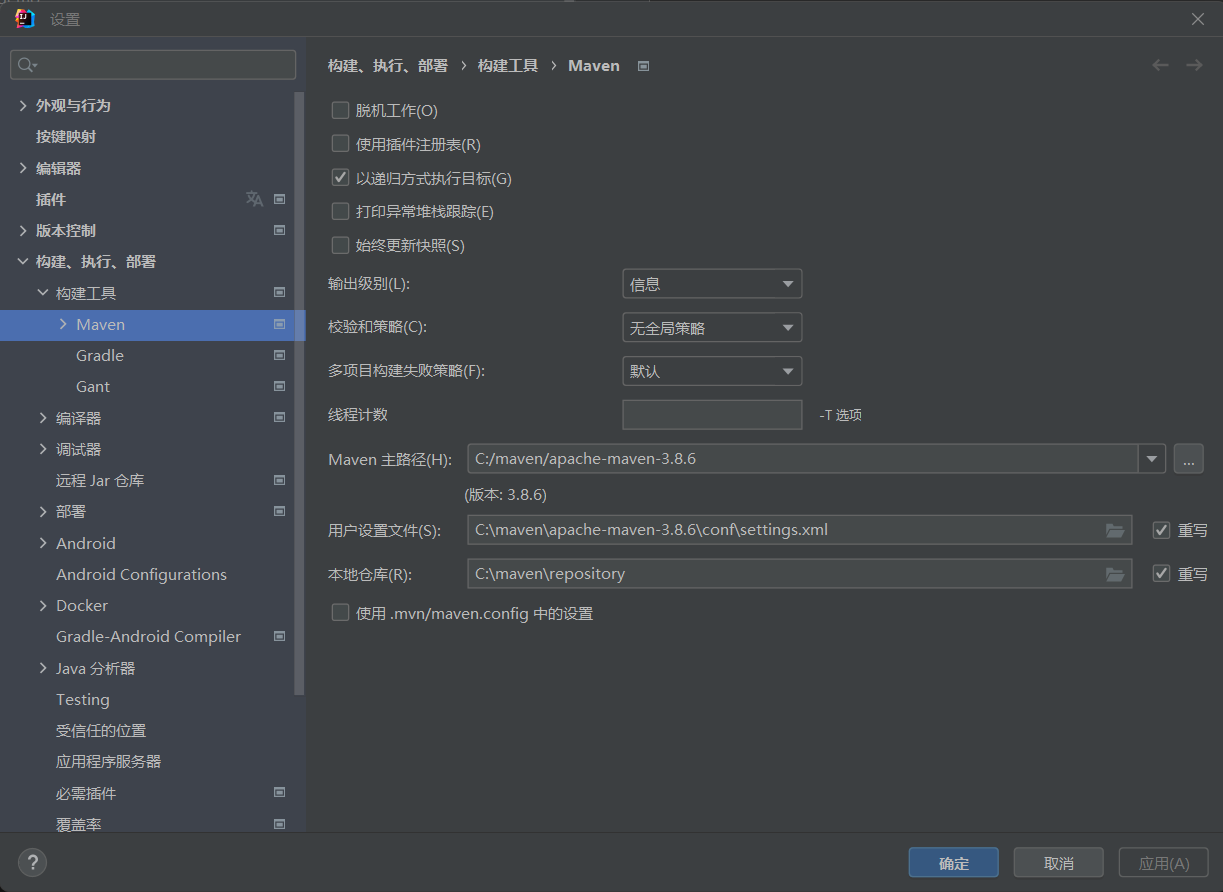Click the 应用(A) button
Viewport: 1223px width, 892px height.
coord(1164,863)
